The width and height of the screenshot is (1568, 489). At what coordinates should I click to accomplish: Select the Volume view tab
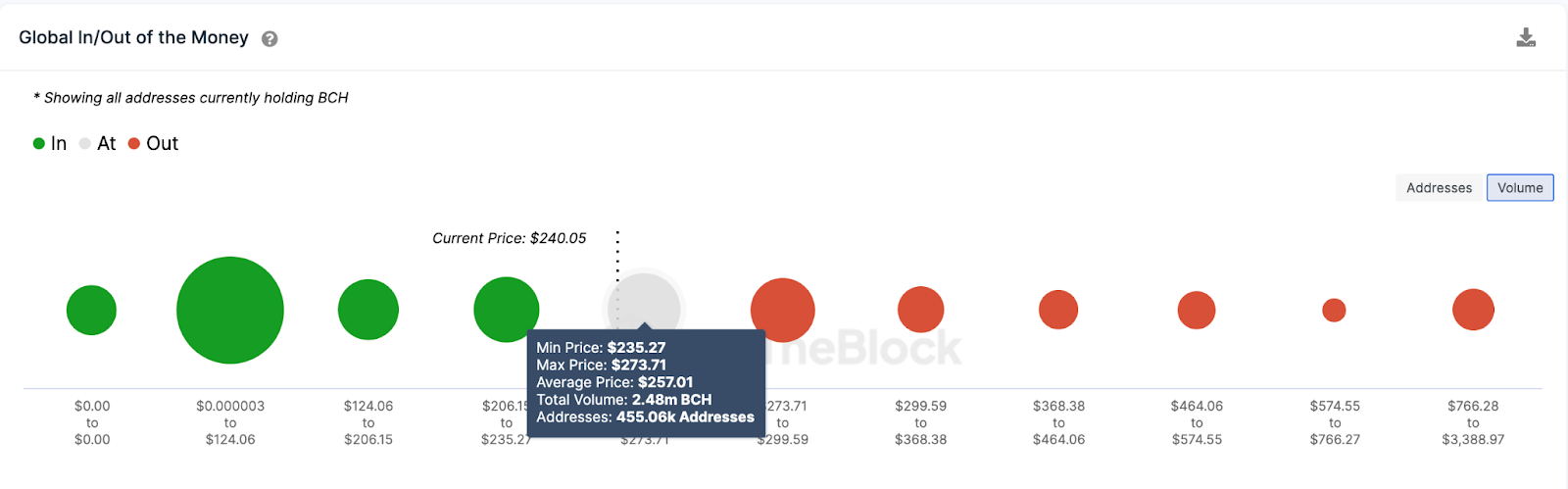pyautogui.click(x=1520, y=188)
